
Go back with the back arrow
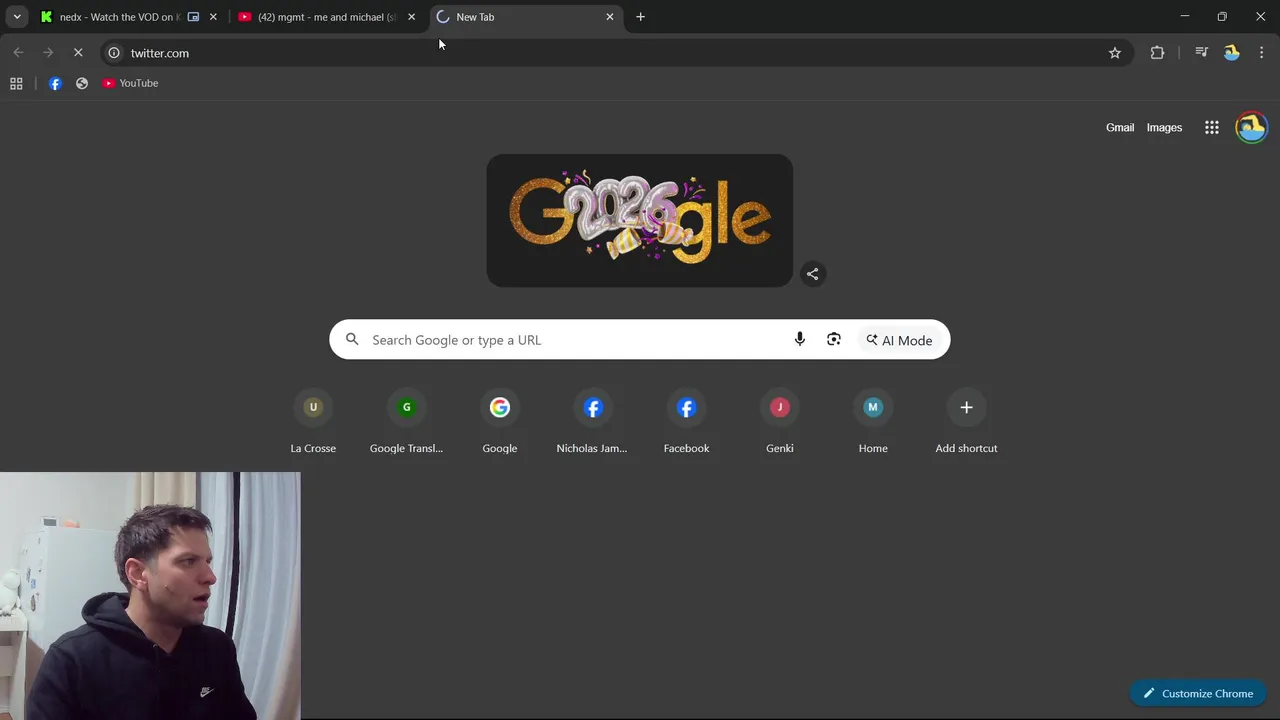pyautogui.click(x=18, y=53)
